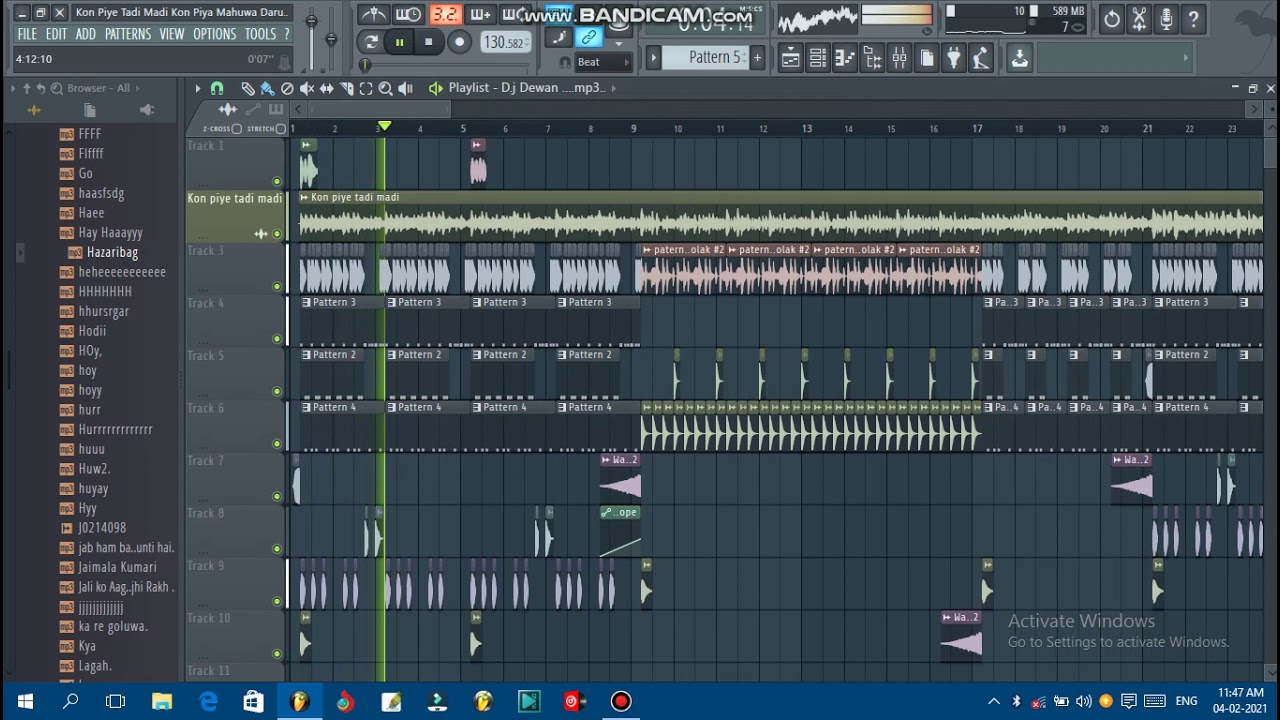Select Jaimala Kumari in the browser
1280x720 pixels.
117,567
